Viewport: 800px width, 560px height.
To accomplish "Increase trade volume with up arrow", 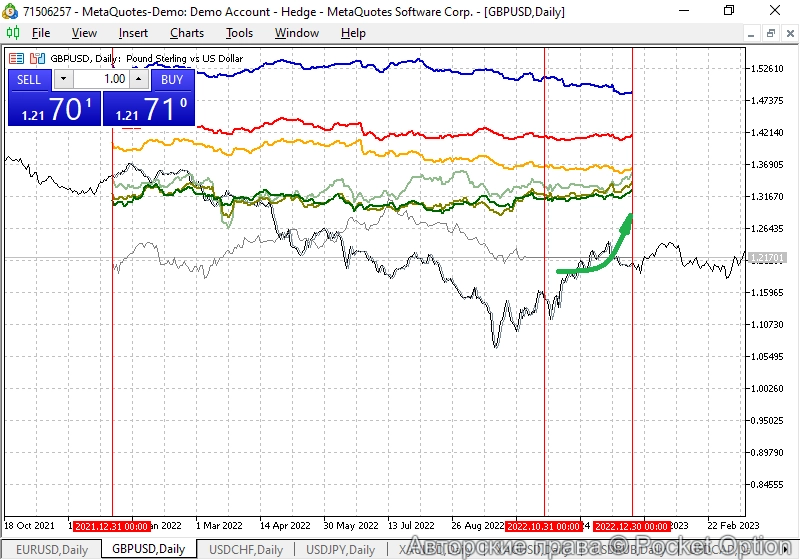I will pos(138,79).
